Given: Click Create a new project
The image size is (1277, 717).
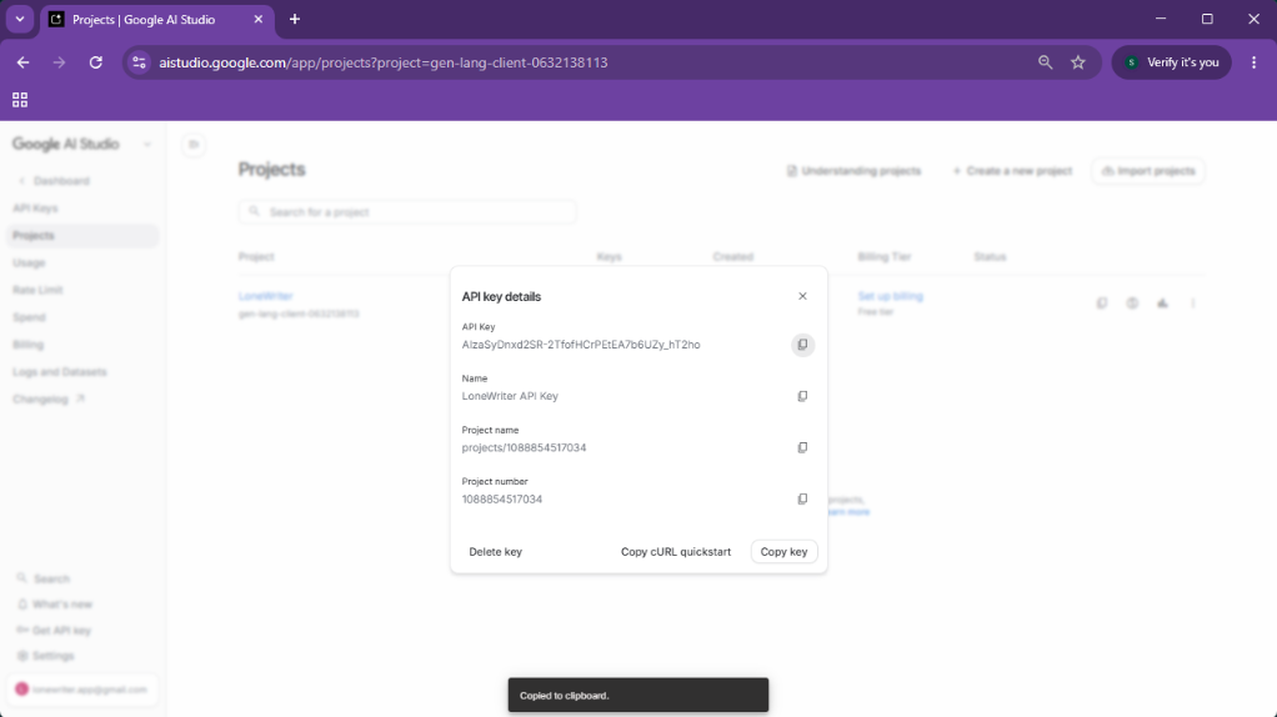Looking at the screenshot, I should pos(1012,171).
